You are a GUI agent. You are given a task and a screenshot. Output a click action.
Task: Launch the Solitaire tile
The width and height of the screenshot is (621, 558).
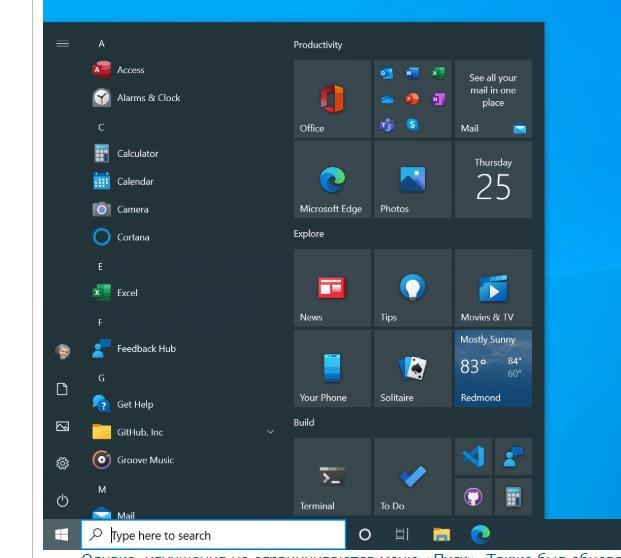click(x=413, y=368)
